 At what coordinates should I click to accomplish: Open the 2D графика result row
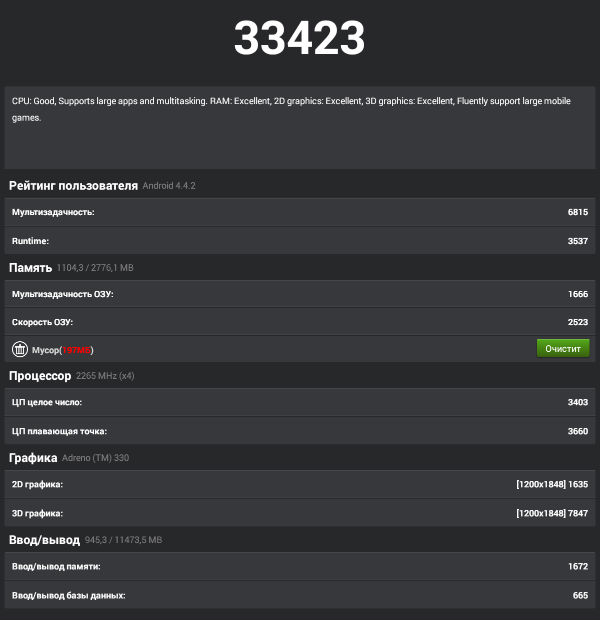click(299, 484)
